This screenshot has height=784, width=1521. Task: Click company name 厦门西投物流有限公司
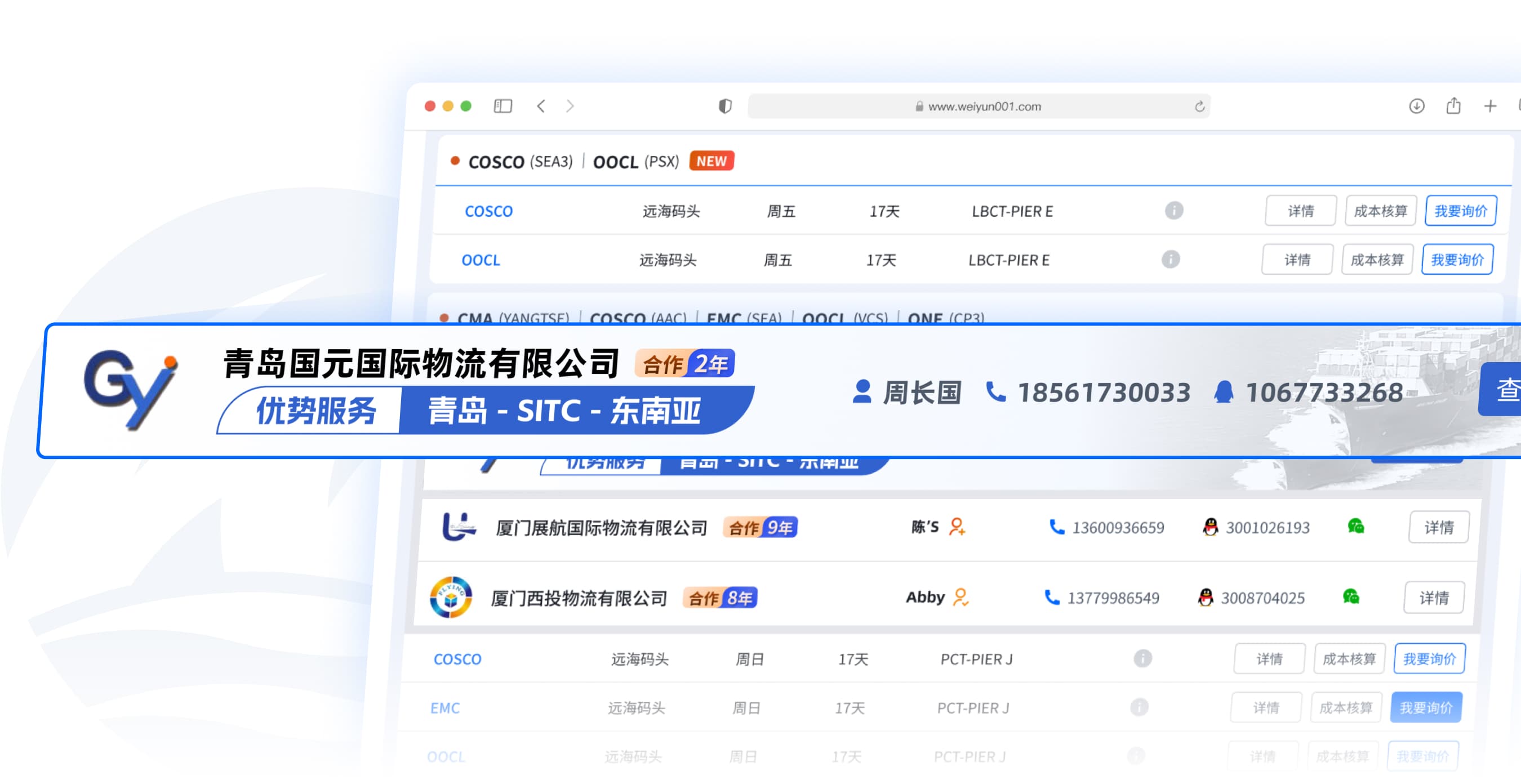579,598
